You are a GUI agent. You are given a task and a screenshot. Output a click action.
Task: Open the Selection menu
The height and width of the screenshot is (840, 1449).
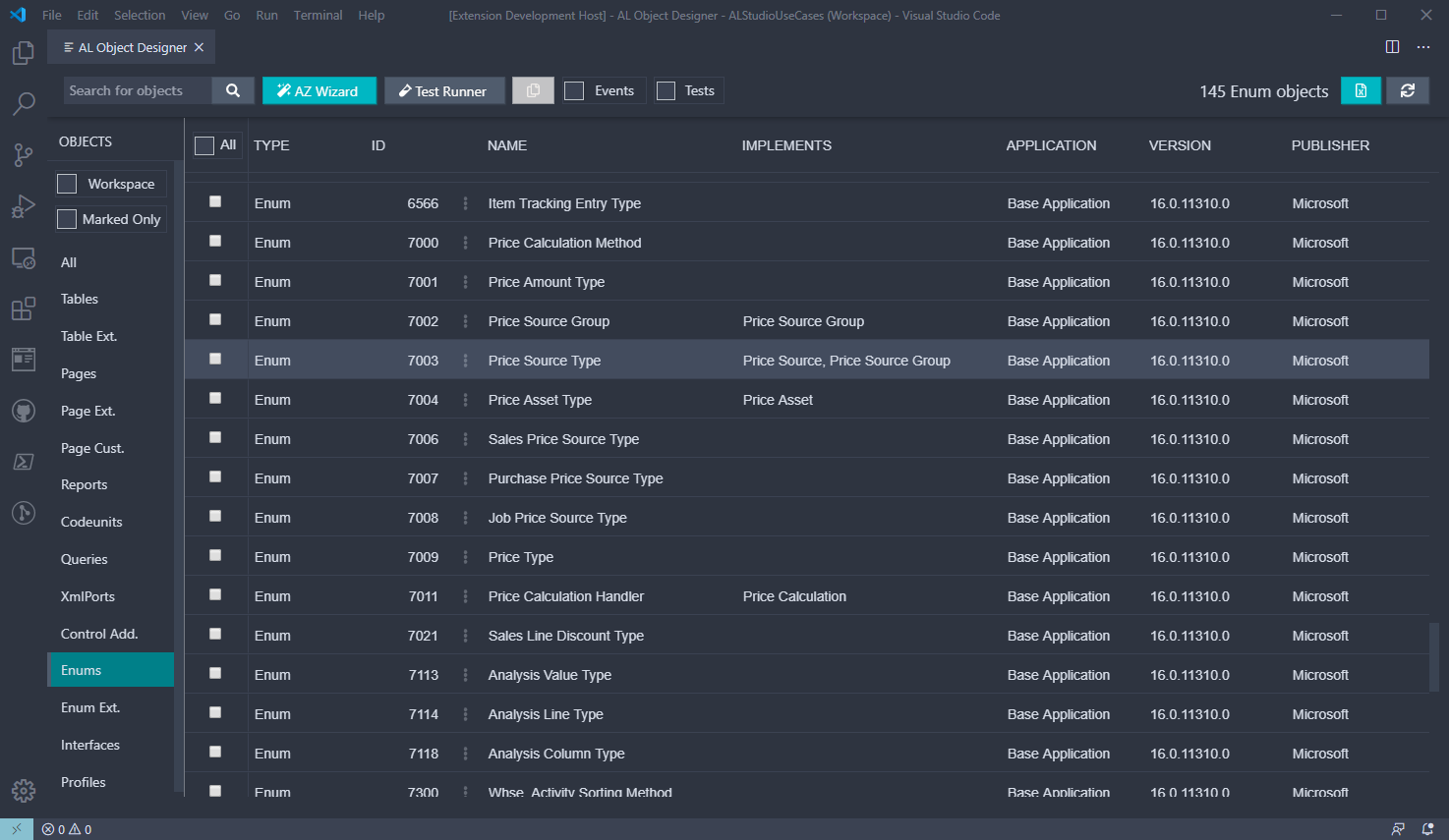[140, 15]
